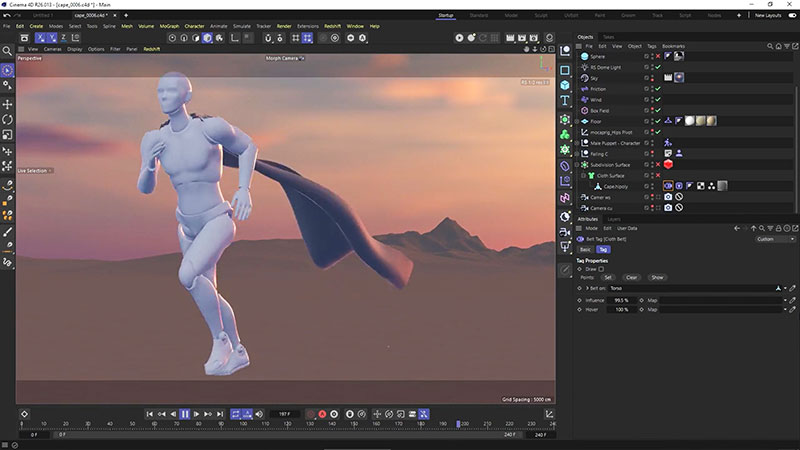The image size is (800, 450).
Task: Click the search magnifier icon at top left
Action: click(x=8, y=50)
